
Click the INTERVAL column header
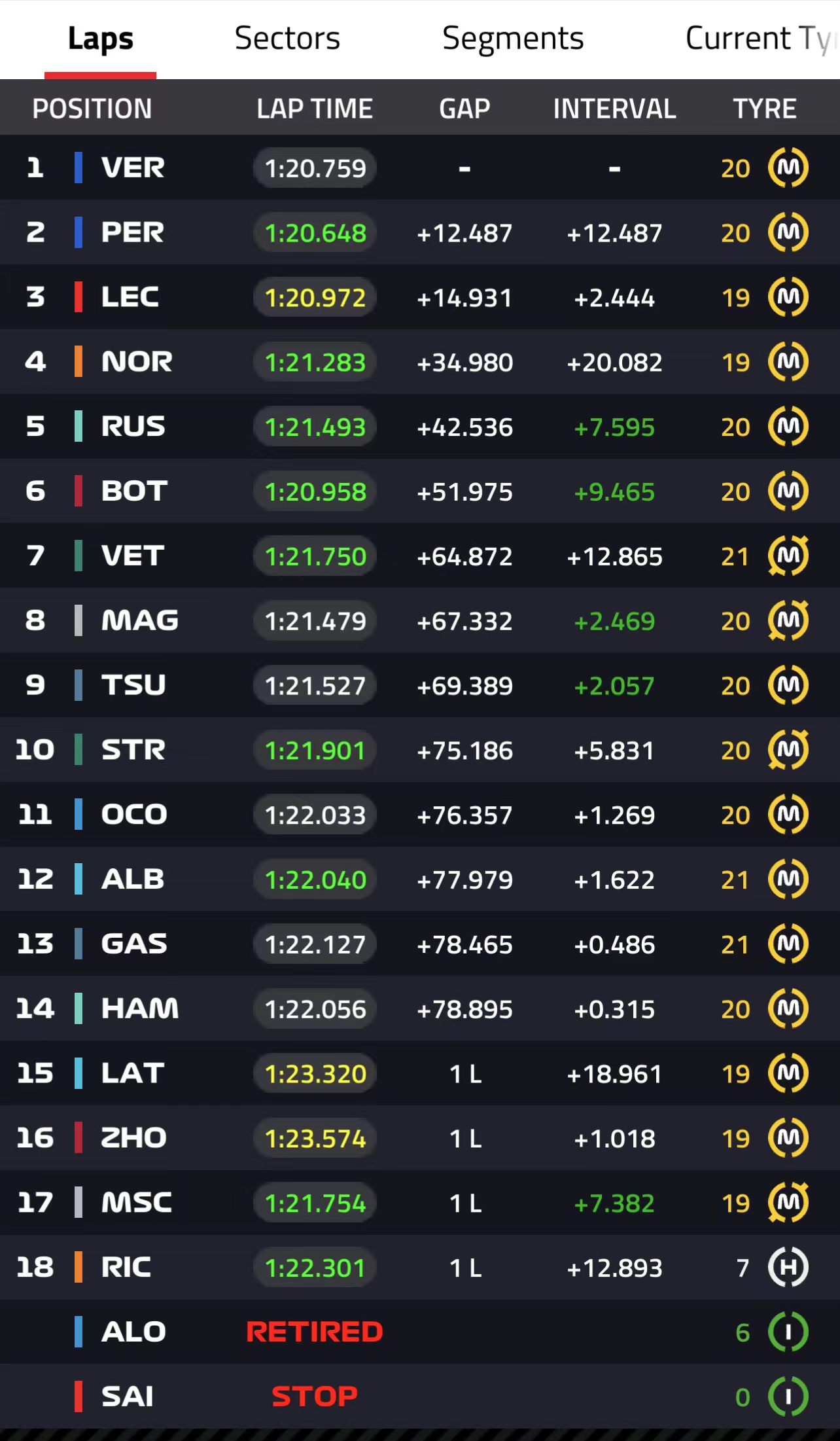click(614, 109)
